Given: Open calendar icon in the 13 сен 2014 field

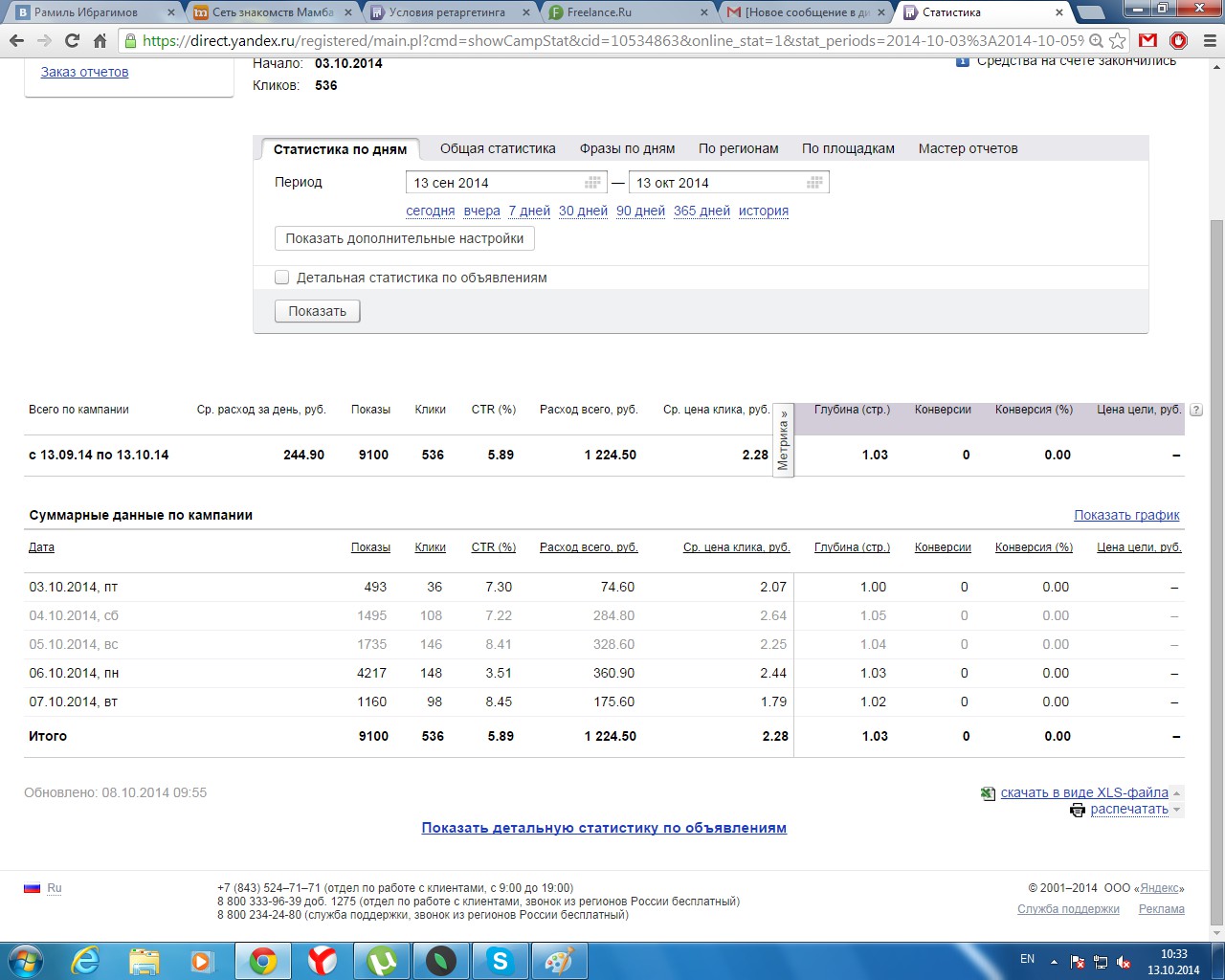Looking at the screenshot, I should coord(593,183).
